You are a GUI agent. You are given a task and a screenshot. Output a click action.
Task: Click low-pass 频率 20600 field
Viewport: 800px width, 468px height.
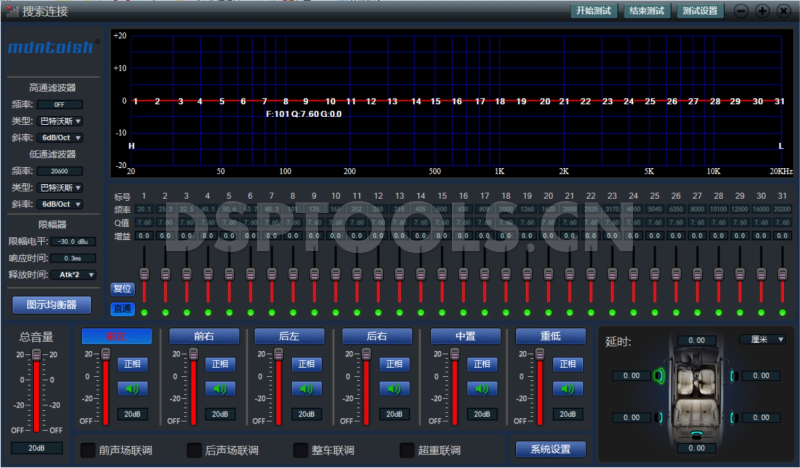(60, 171)
